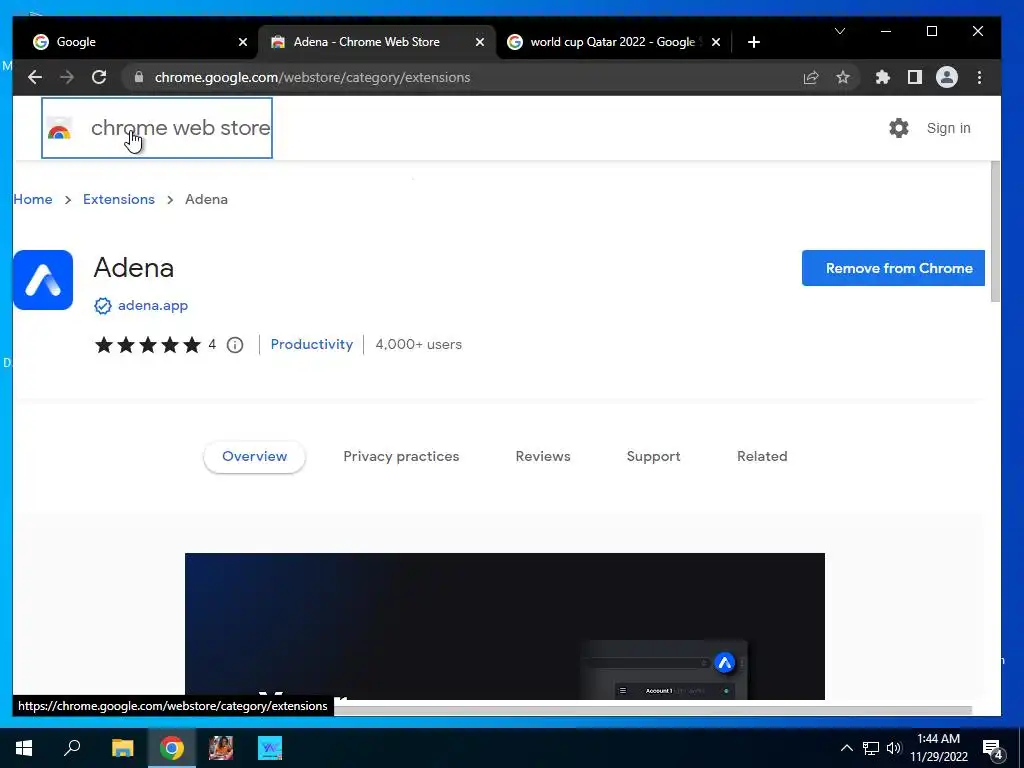Open volume control in tray
This screenshot has width=1024, height=768.
click(x=894, y=748)
